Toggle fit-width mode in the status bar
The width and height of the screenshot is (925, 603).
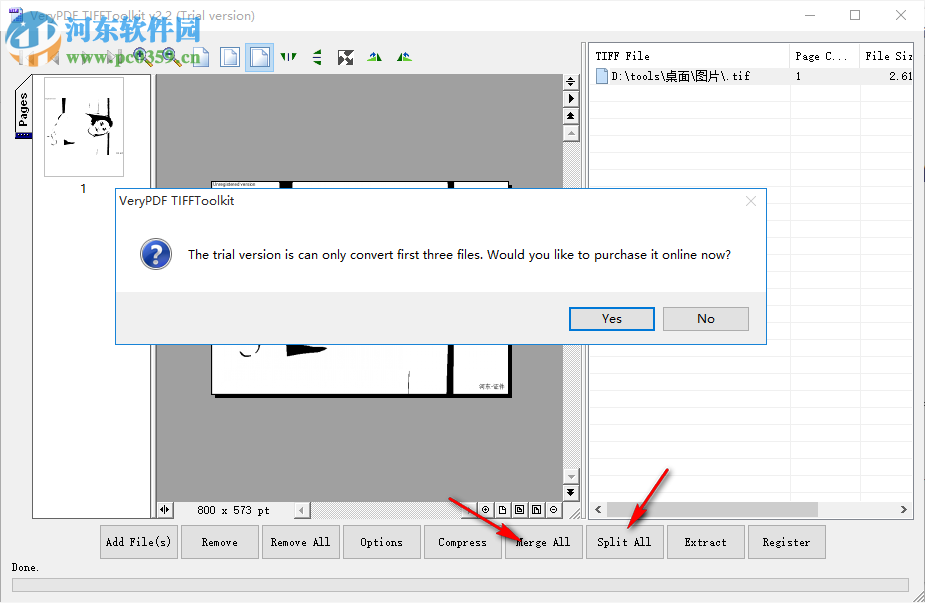(537, 509)
